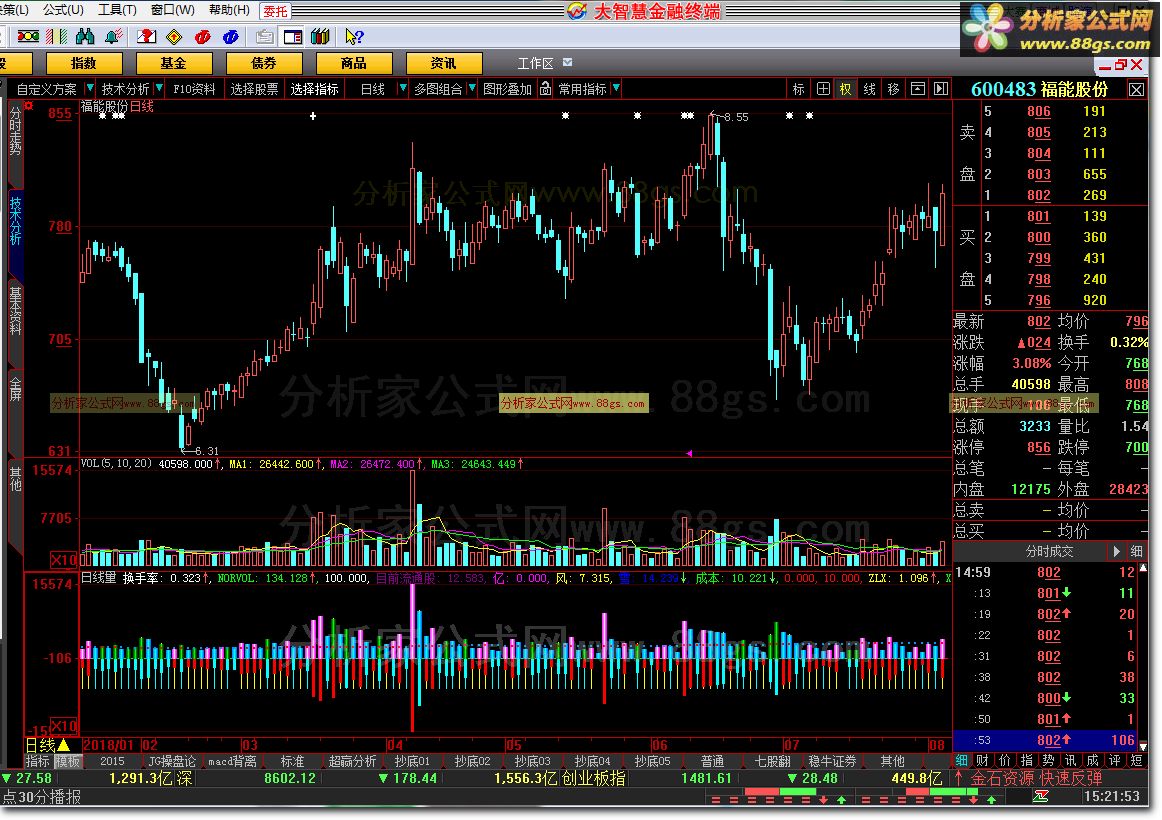This screenshot has height=820, width=1162.
Task: Open the 帮助(H) menu
Action: click(229, 10)
